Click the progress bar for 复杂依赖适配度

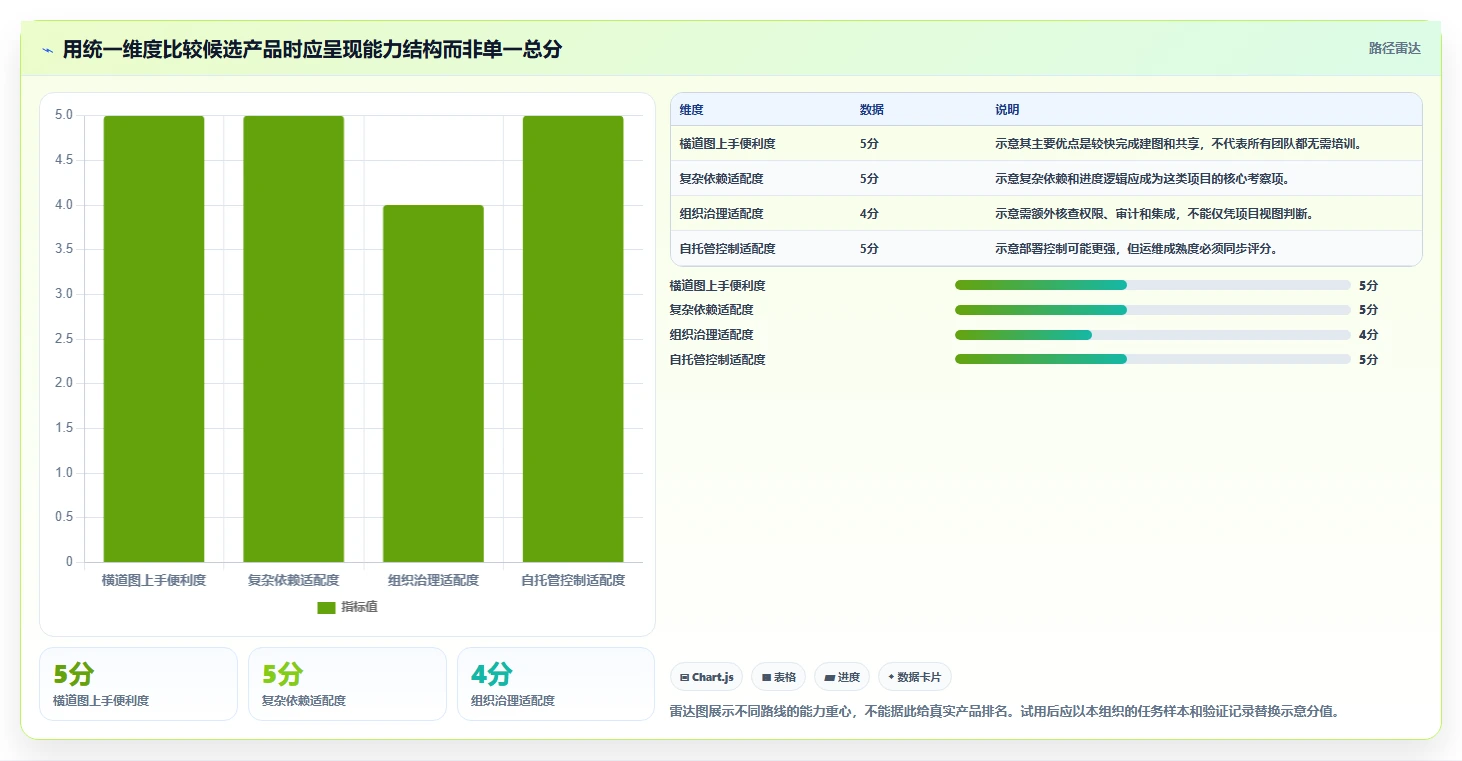point(1152,310)
